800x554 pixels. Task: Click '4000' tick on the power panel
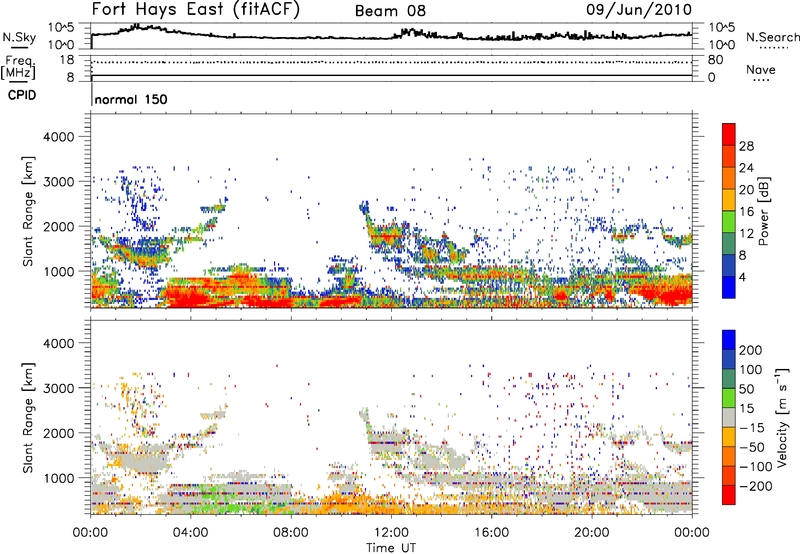[58, 137]
